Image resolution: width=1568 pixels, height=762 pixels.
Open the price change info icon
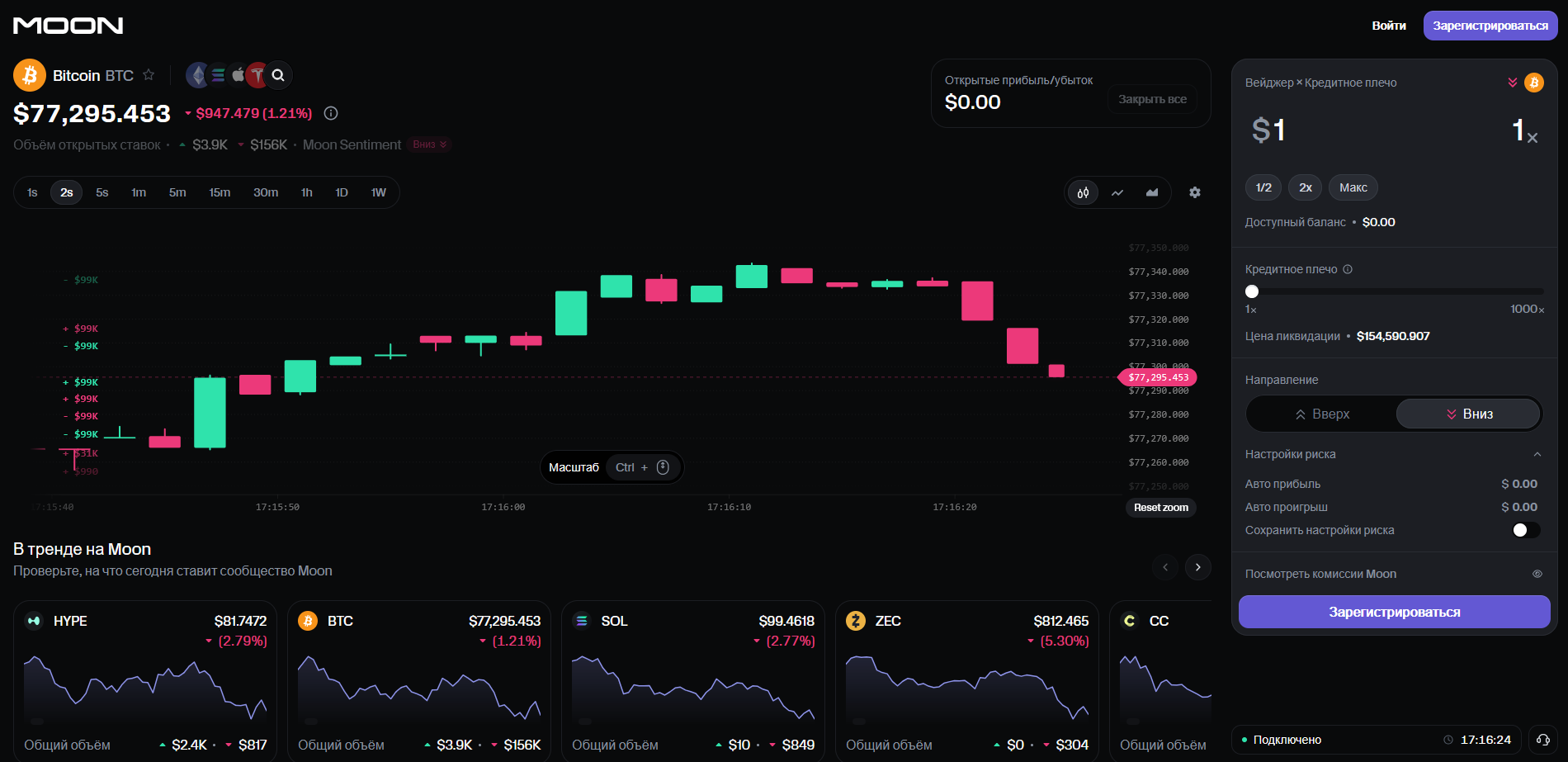coord(331,113)
